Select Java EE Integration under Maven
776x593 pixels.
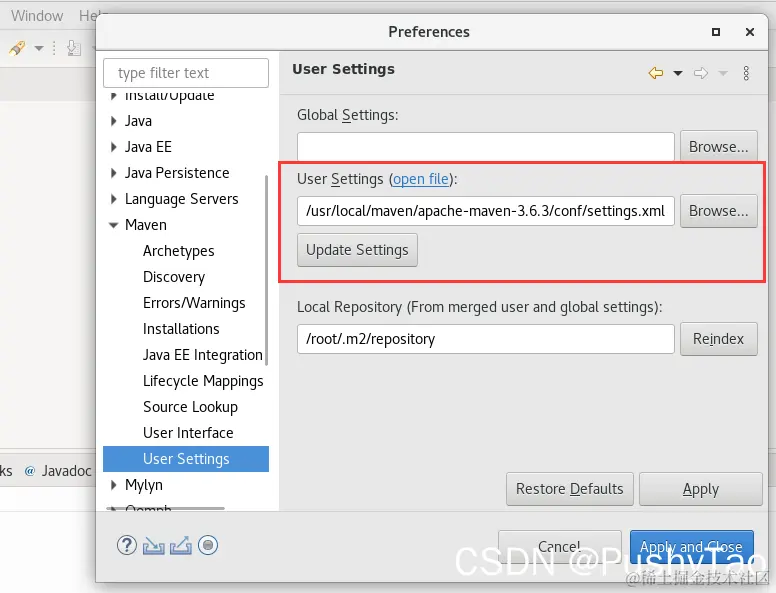pos(202,355)
